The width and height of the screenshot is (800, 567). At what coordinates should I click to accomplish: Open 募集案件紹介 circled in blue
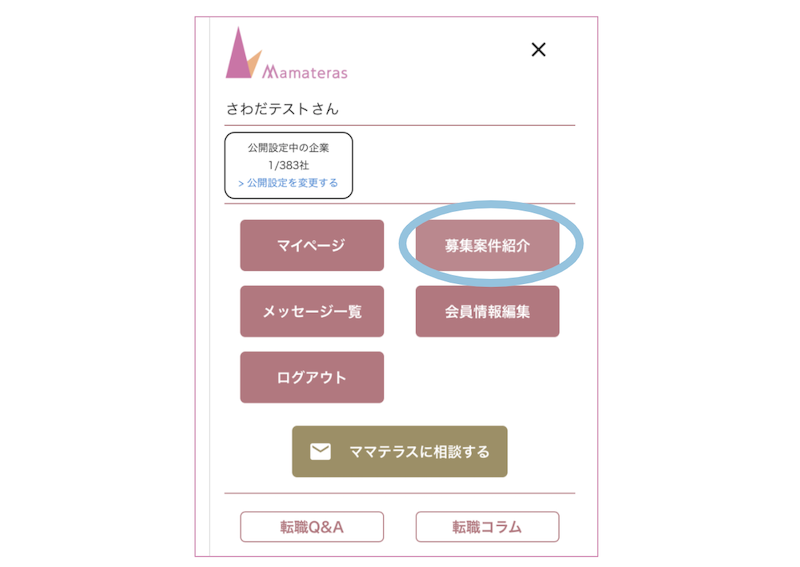pos(487,245)
